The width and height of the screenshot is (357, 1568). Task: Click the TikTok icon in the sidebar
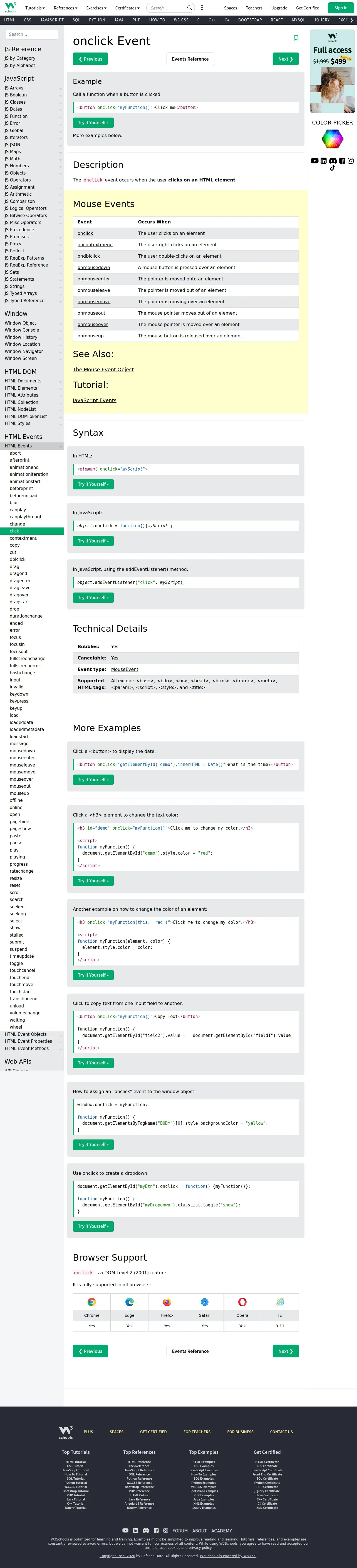(333, 168)
